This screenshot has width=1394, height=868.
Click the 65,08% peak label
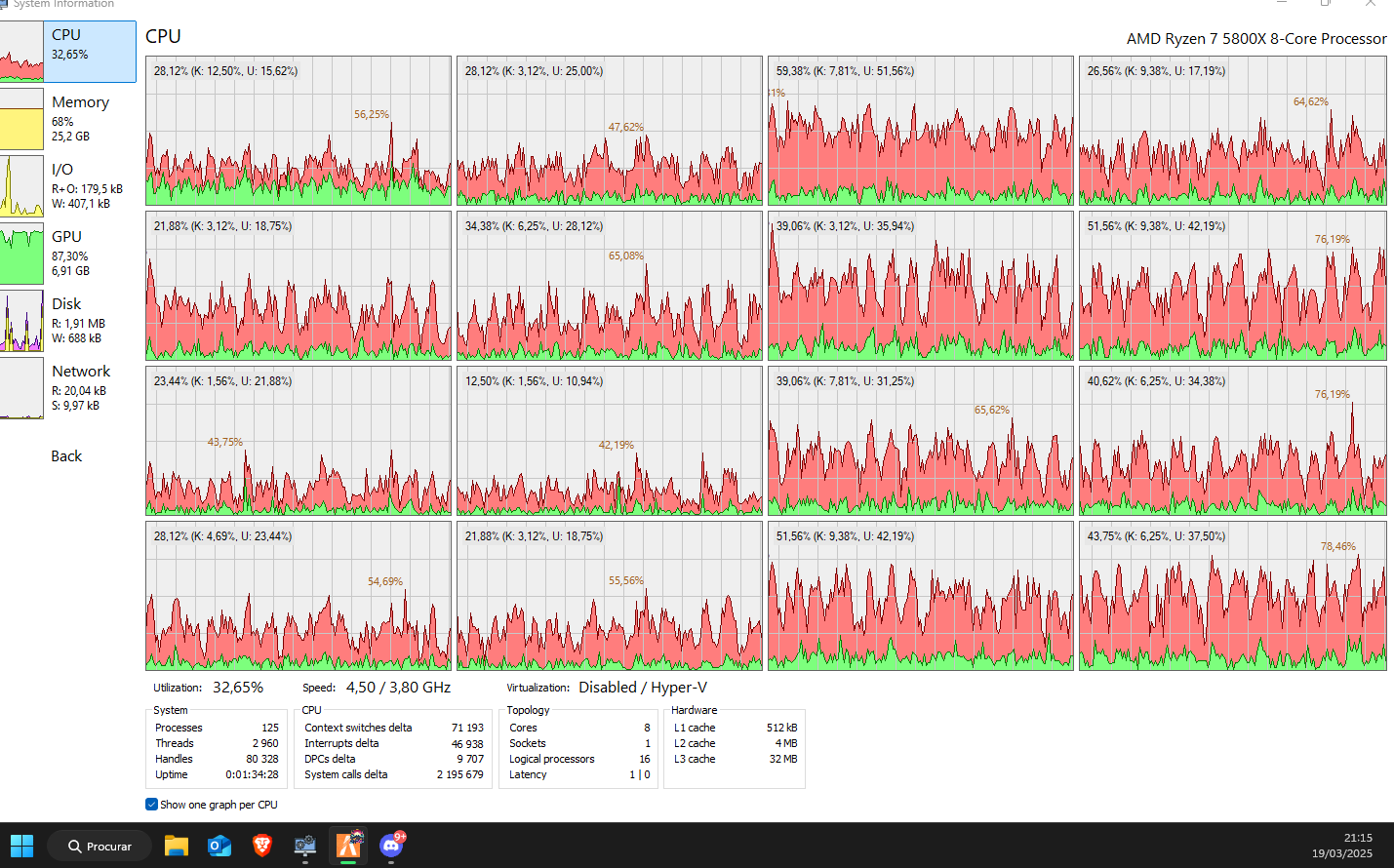pos(626,256)
